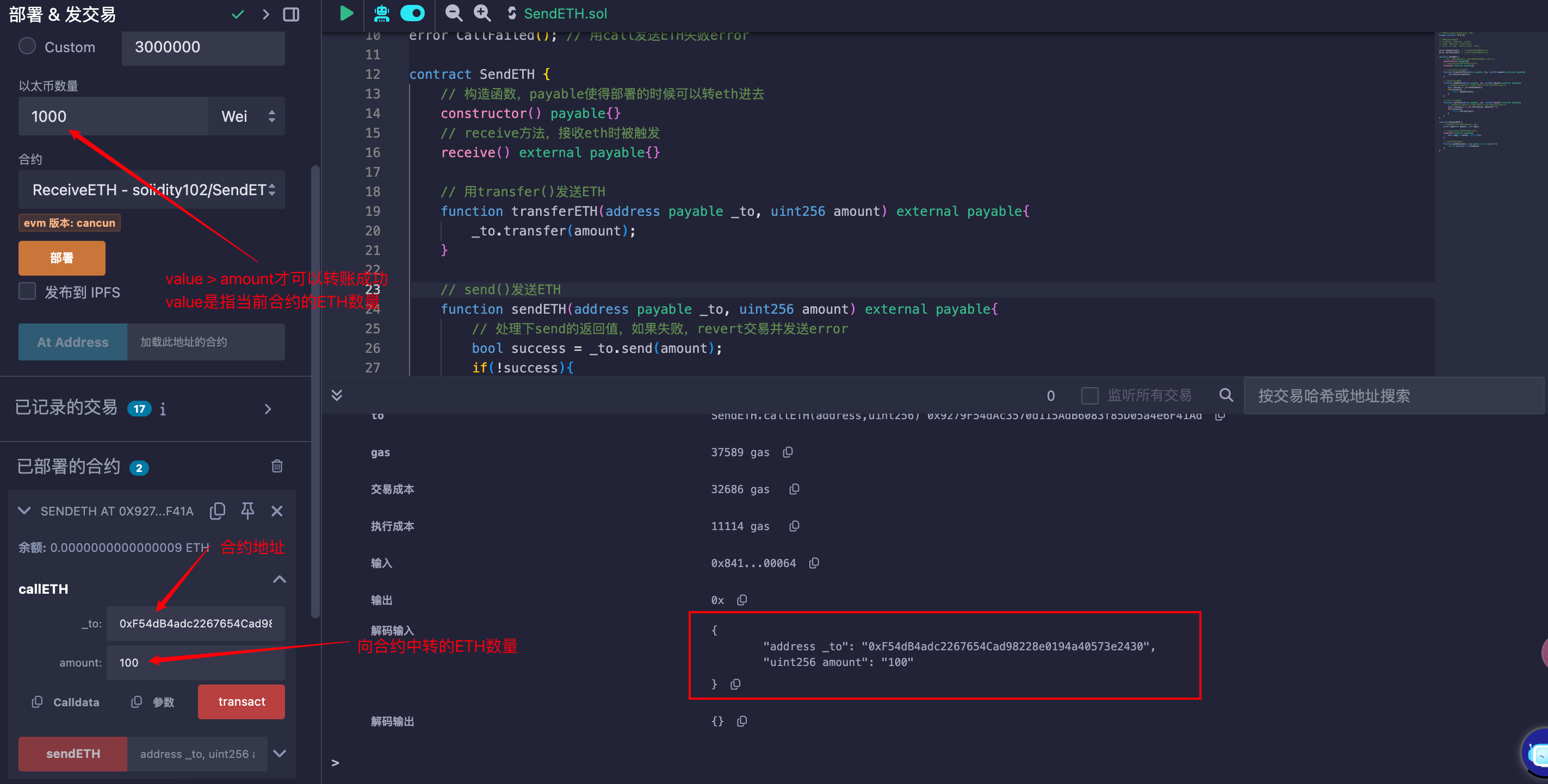Viewport: 1548px width, 784px height.
Task: Expand the sendETH function chevron
Action: [280, 754]
